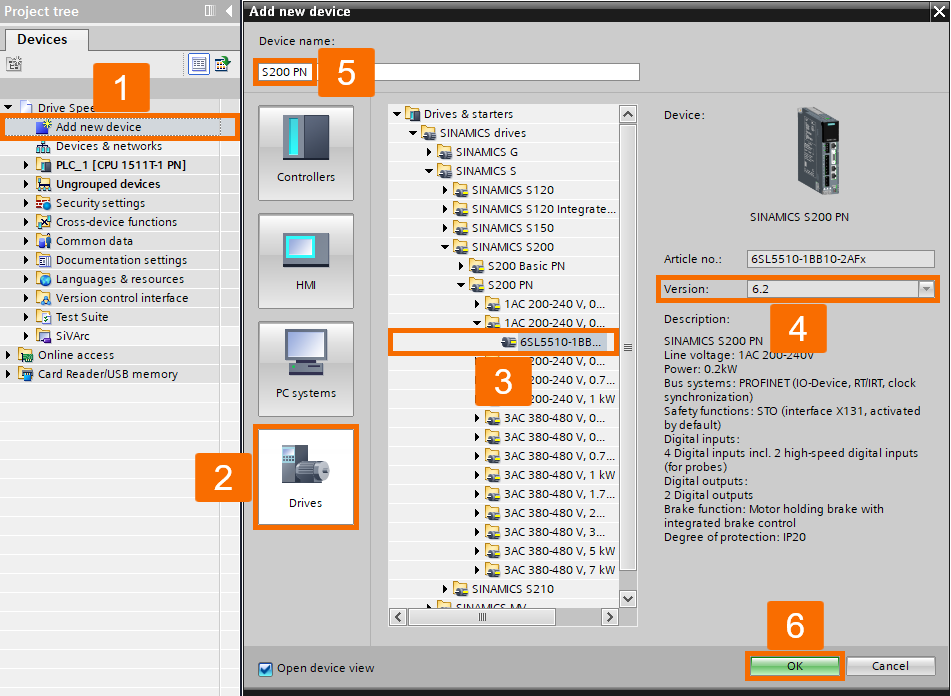Click the PLC_1 CPU 1511T-1 PN icon
Screen dimensions: 951x696
43,165
